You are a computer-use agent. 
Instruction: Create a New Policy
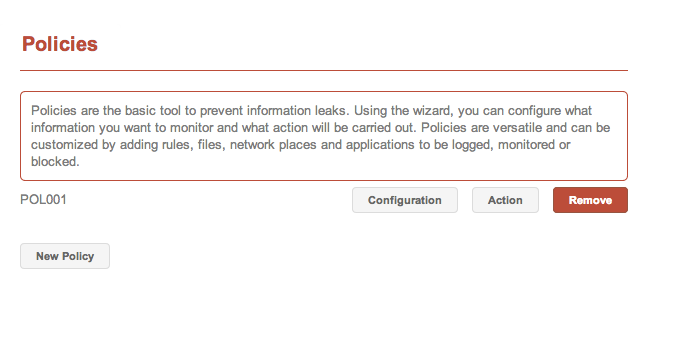coord(65,256)
